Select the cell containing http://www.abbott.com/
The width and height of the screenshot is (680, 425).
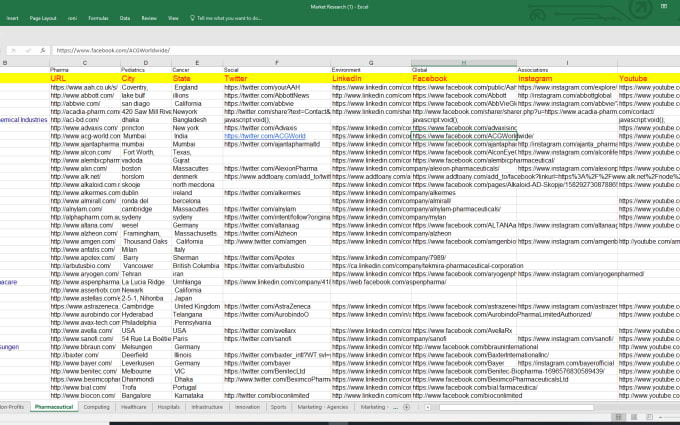coord(85,95)
